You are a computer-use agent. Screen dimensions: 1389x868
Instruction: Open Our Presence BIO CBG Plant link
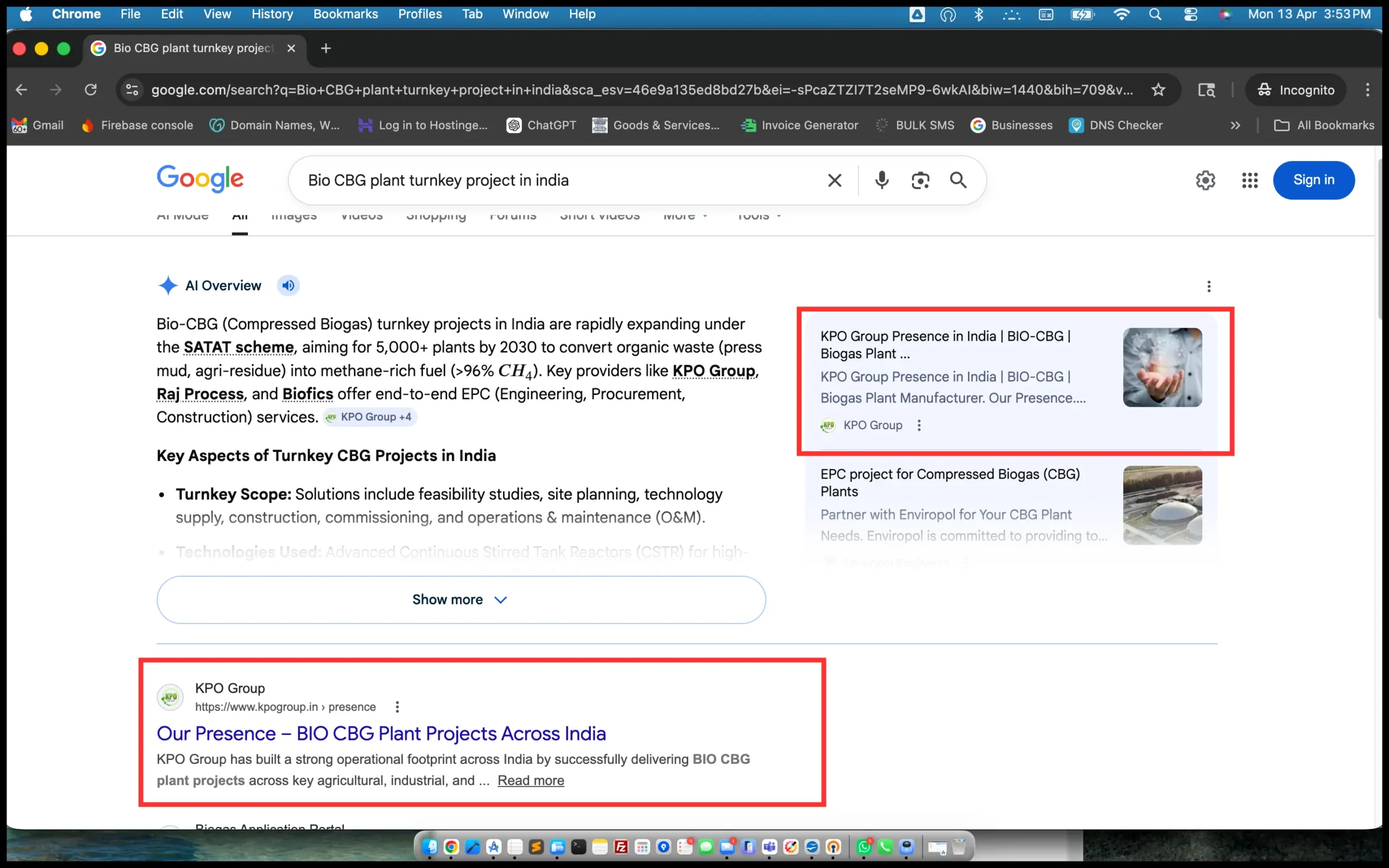381,733
